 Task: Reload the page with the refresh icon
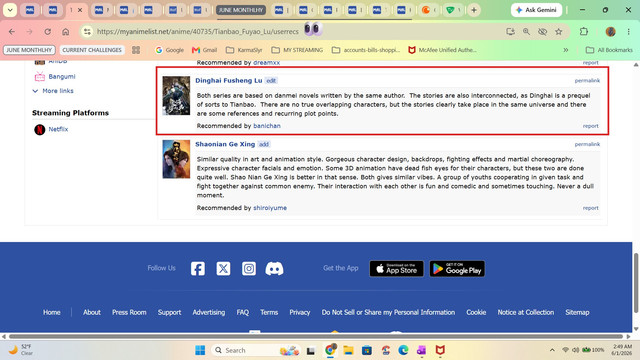pos(48,32)
